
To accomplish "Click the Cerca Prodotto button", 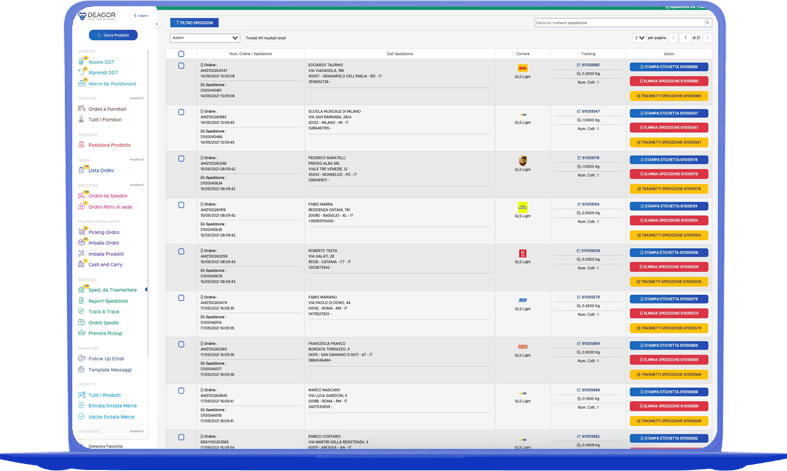I will pos(113,35).
